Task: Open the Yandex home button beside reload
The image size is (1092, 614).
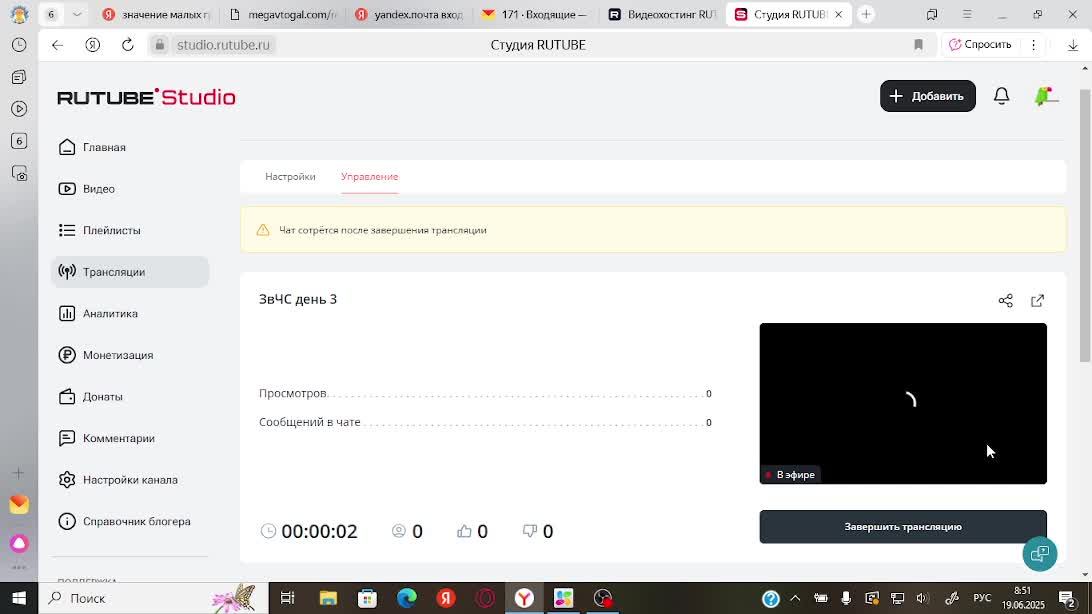Action: [x=93, y=45]
